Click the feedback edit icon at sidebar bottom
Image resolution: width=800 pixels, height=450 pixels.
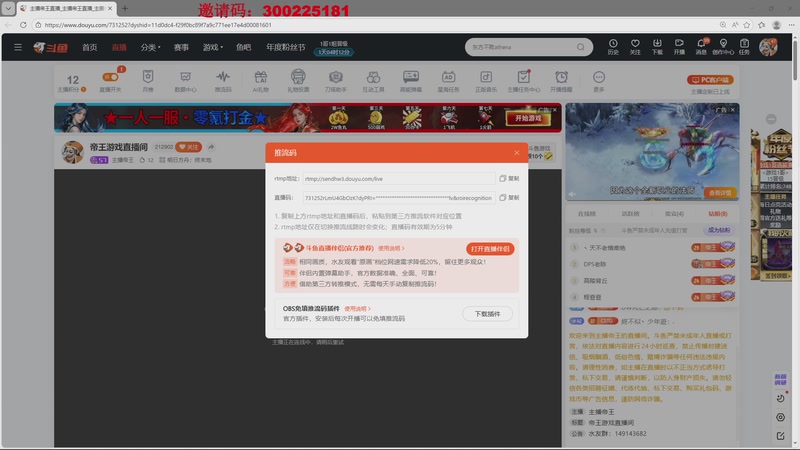(x=780, y=436)
